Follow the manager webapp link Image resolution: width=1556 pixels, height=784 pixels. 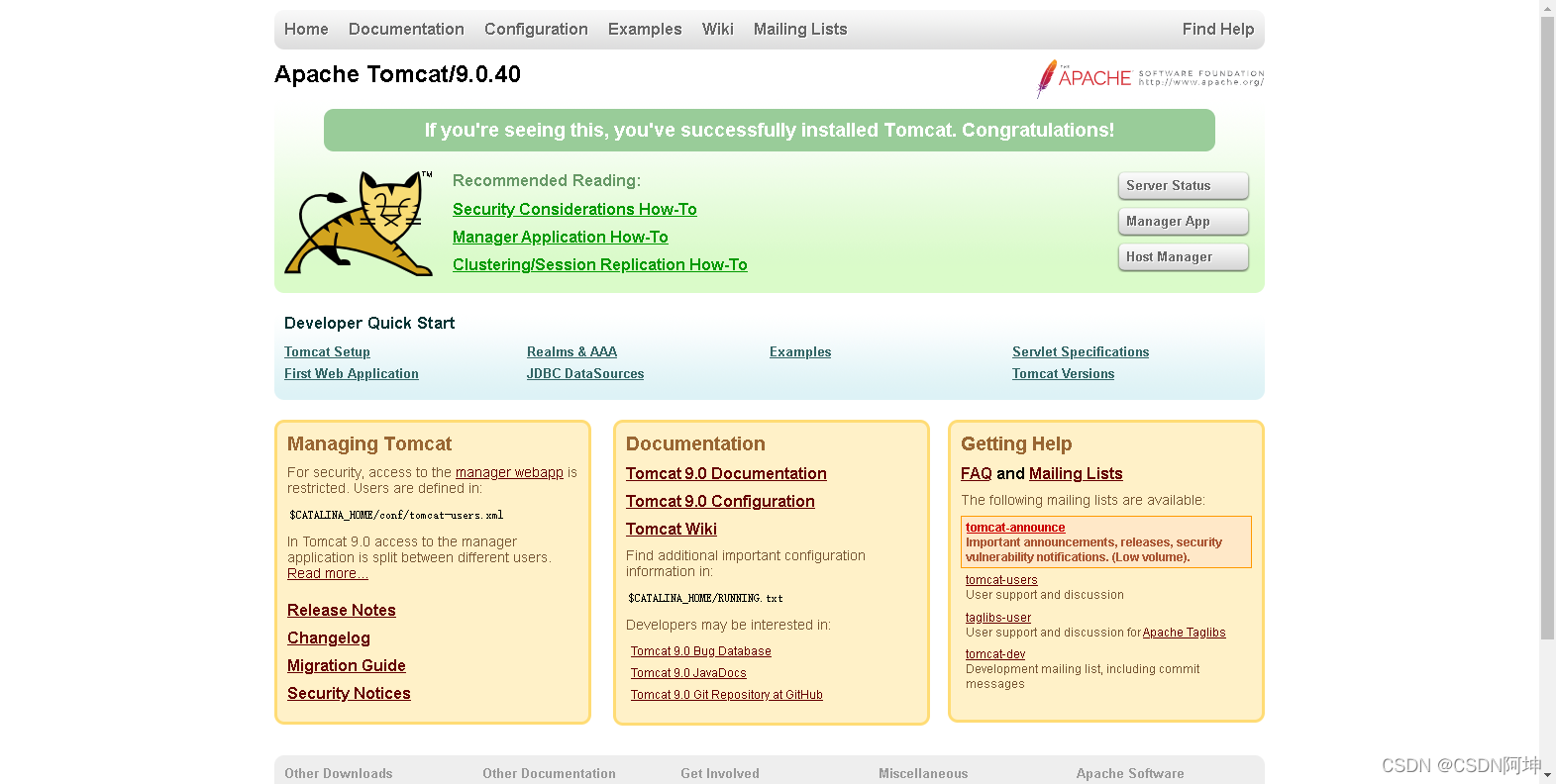pos(509,473)
